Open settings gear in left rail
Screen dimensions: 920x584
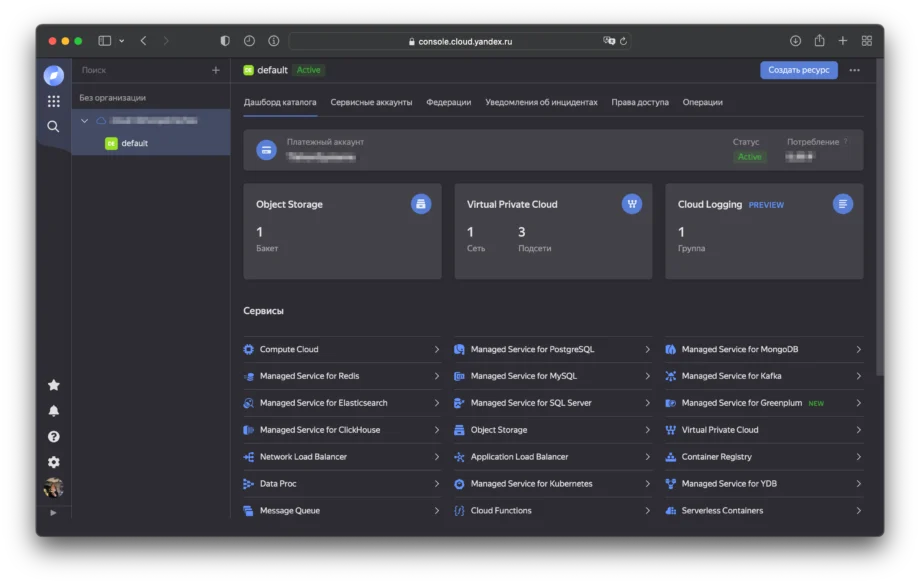[53, 462]
